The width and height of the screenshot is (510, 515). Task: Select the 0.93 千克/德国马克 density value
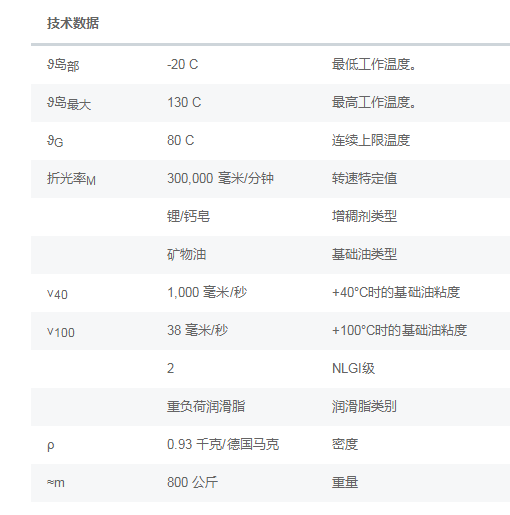pyautogui.click(x=223, y=444)
